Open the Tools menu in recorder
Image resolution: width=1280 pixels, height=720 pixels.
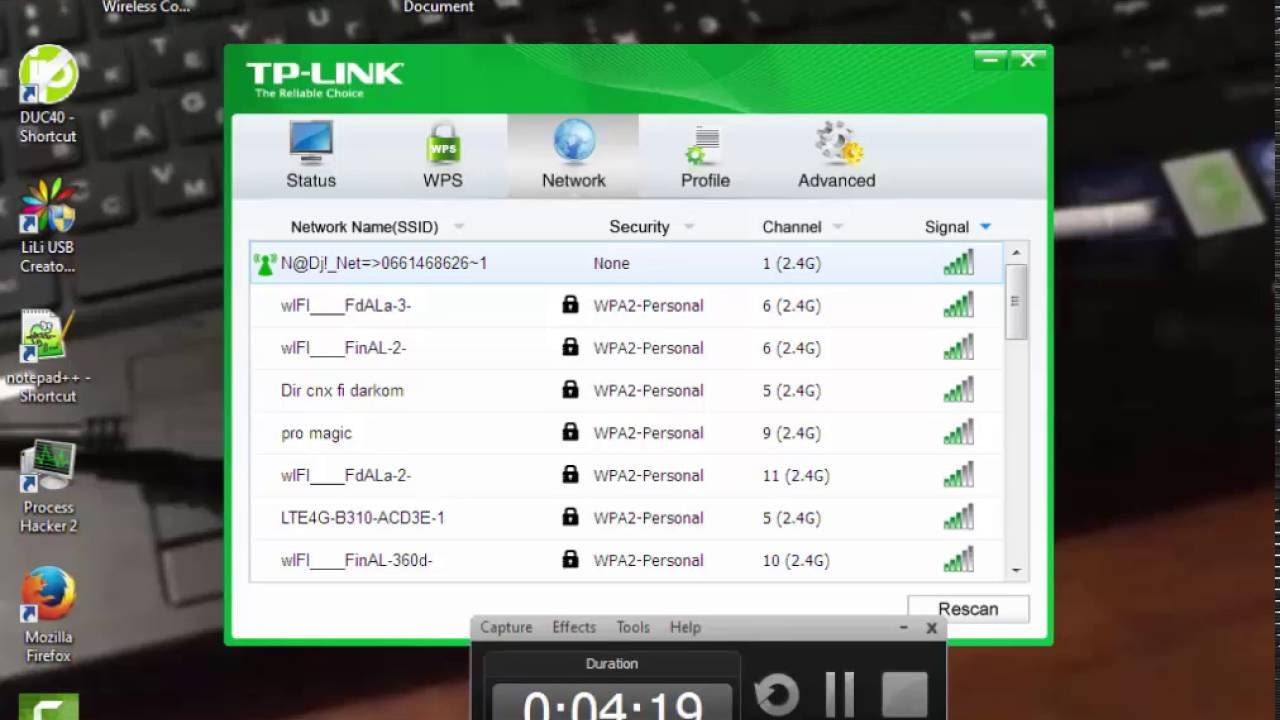coord(633,627)
